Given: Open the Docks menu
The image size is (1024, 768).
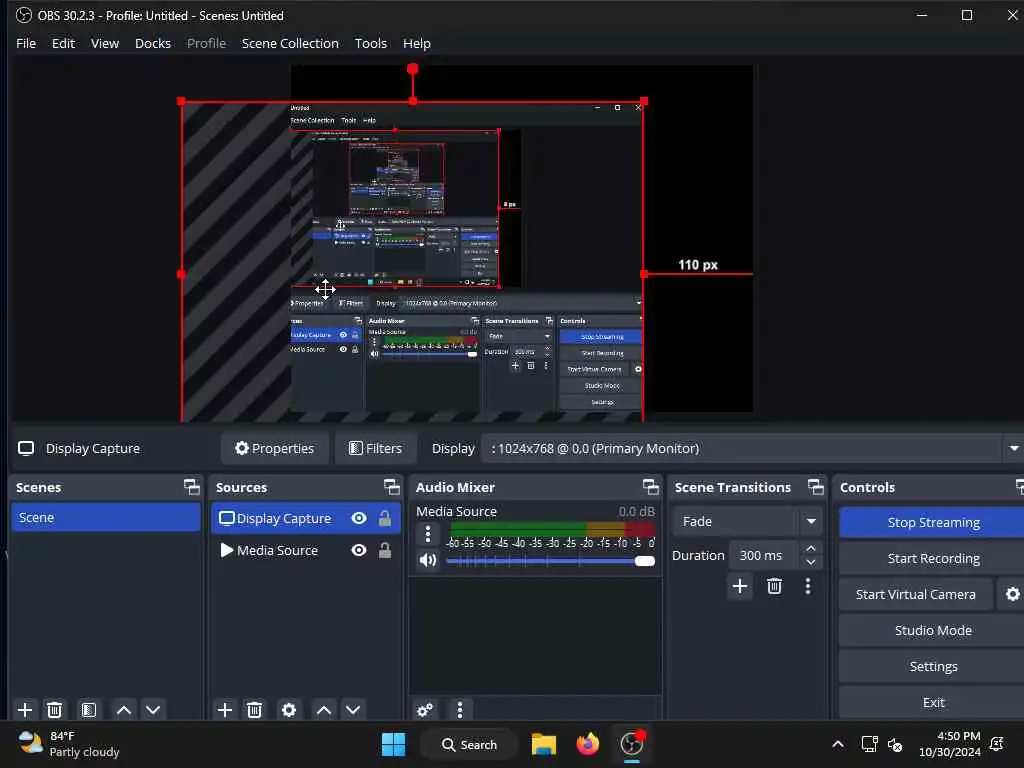Looking at the screenshot, I should 153,43.
